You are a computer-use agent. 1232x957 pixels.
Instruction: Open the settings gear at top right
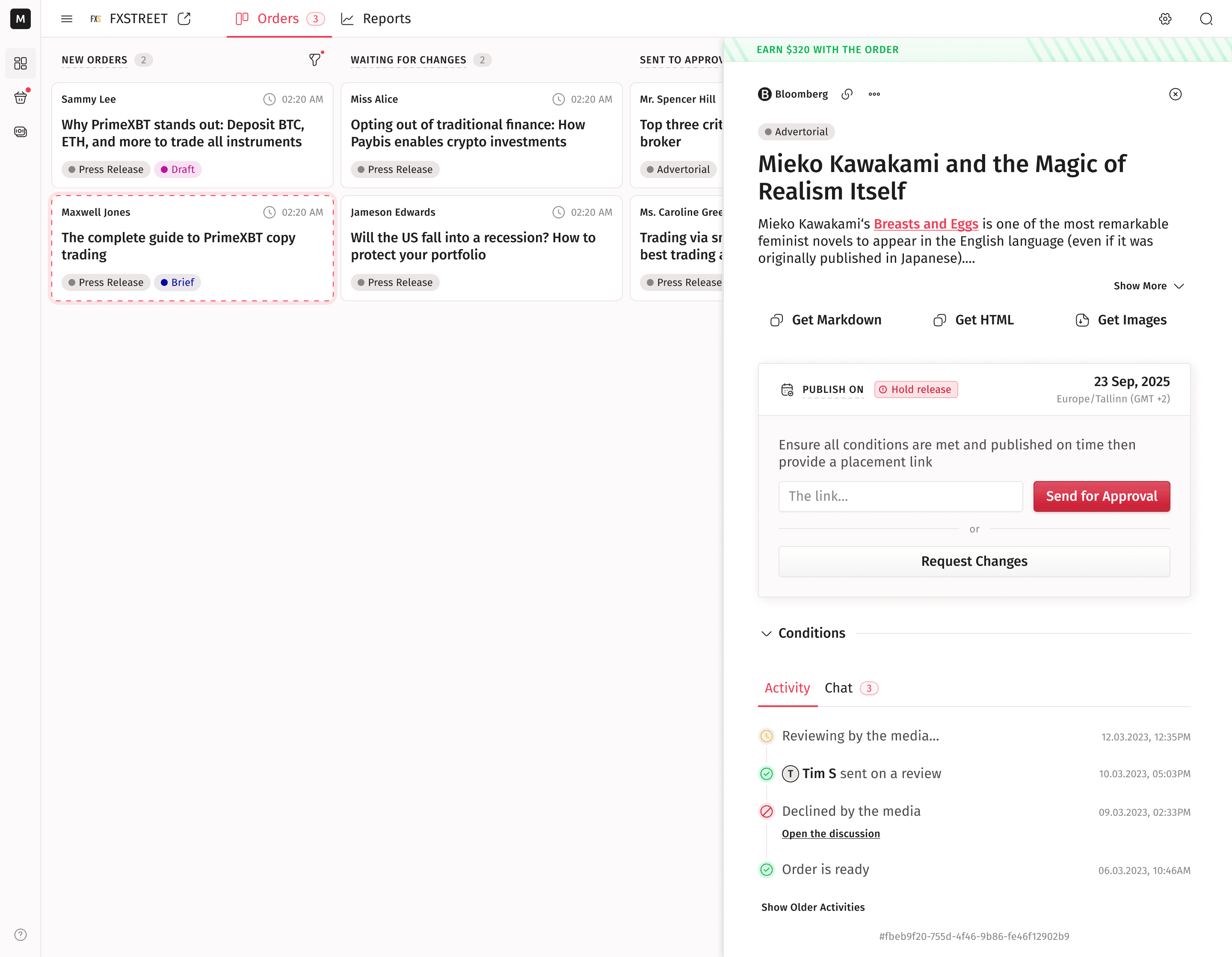[x=1164, y=19]
